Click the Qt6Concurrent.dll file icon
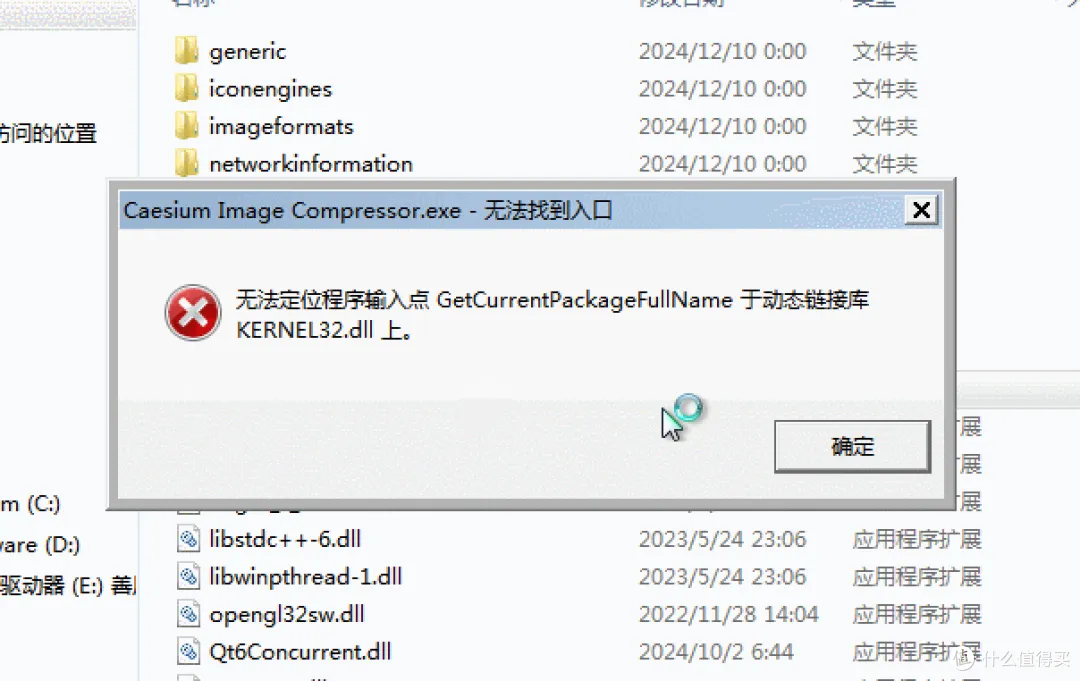Image resolution: width=1080 pixels, height=681 pixels. tap(188, 651)
